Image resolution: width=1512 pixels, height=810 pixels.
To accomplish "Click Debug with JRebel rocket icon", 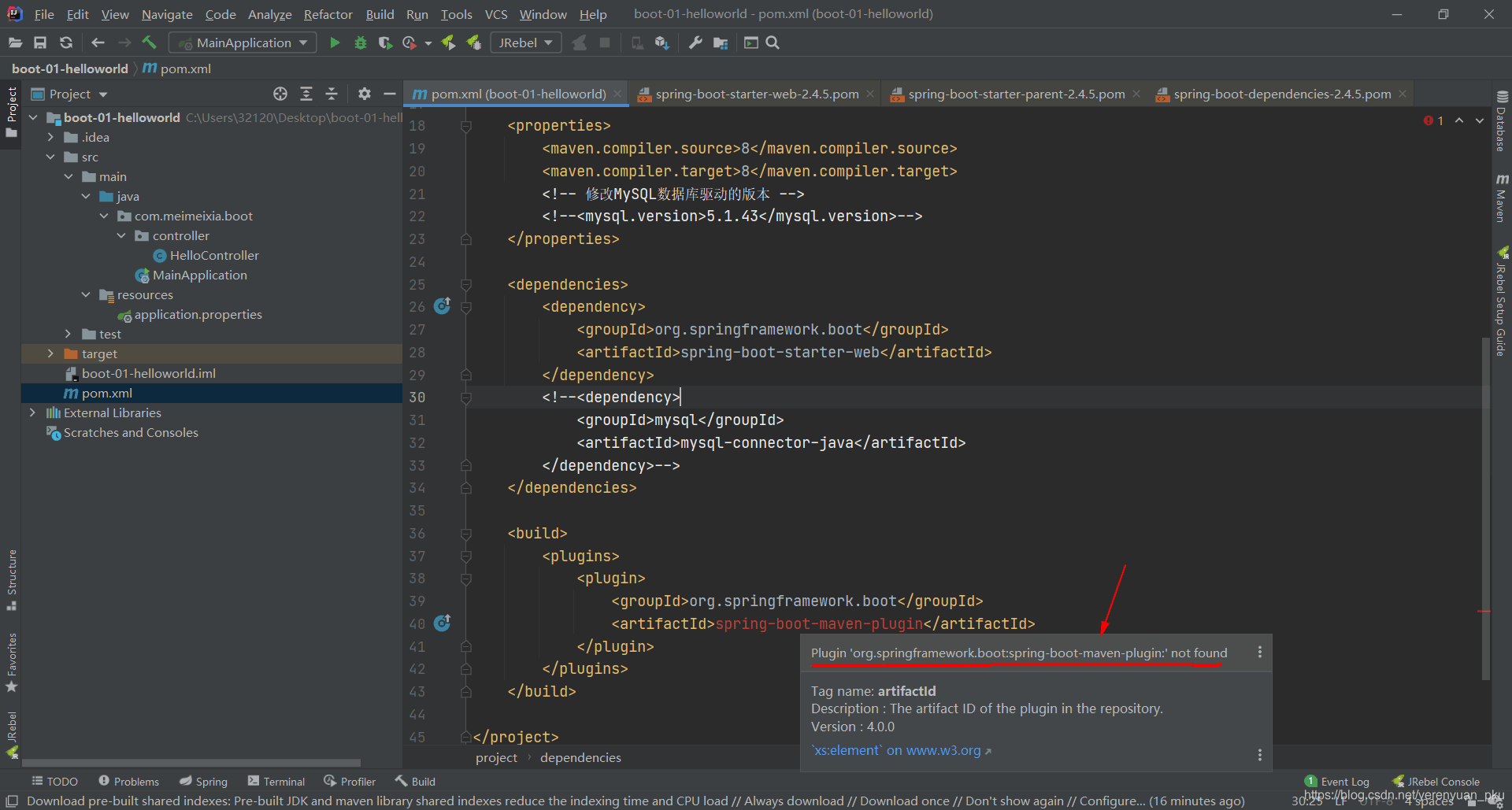I will click(473, 43).
